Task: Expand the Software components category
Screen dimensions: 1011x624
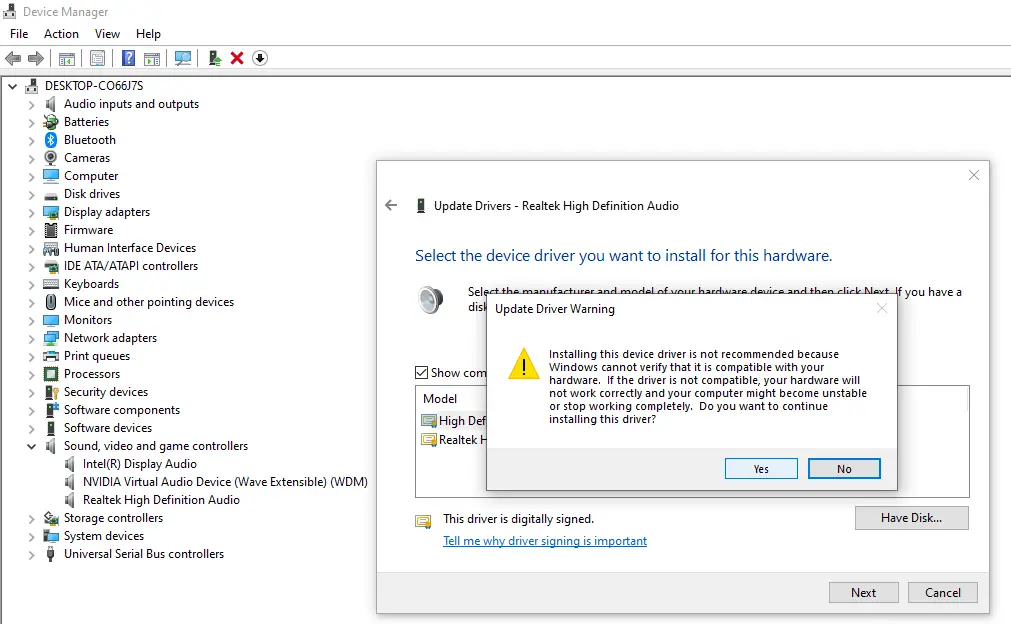Action: click(31, 410)
